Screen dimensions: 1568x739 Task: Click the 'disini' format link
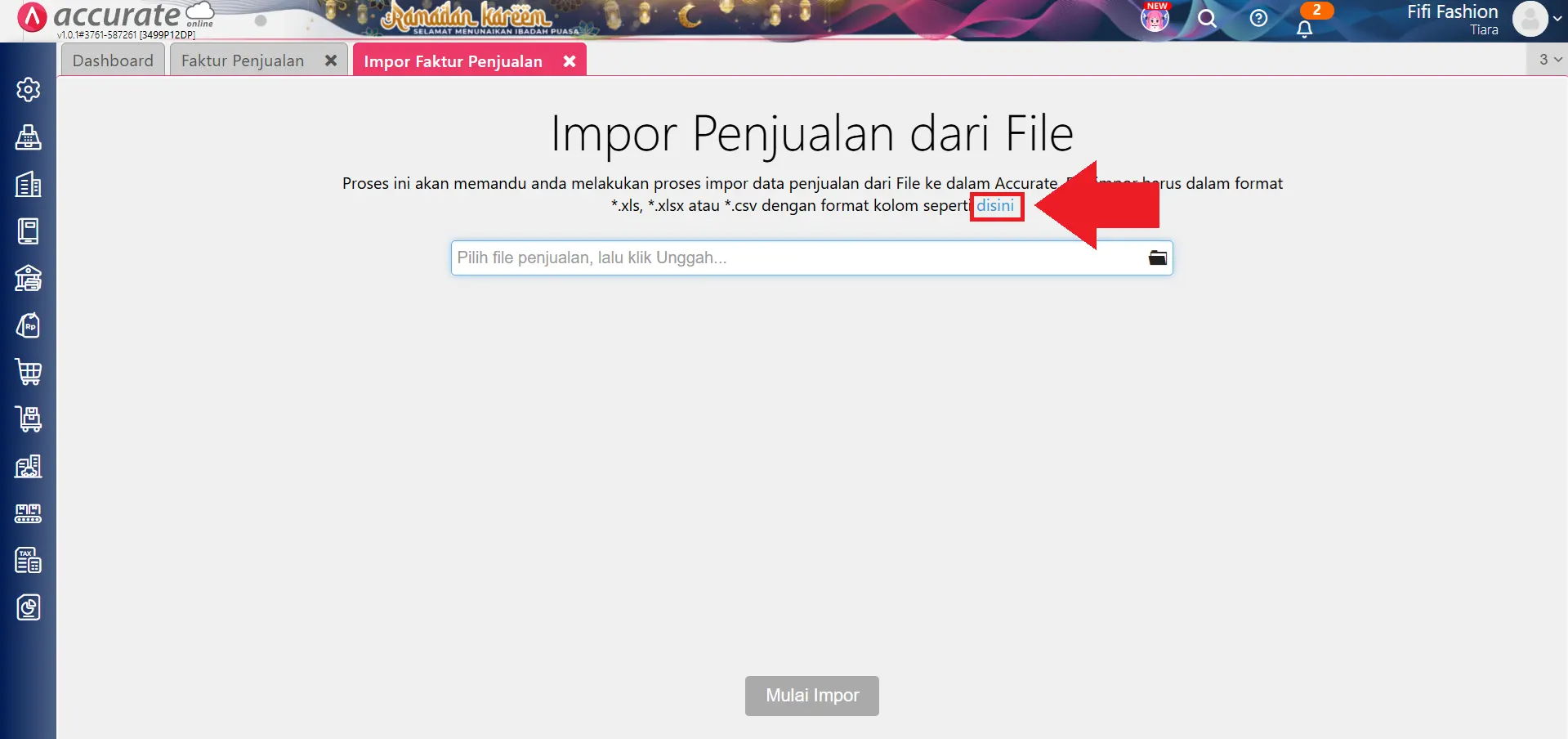(x=996, y=206)
